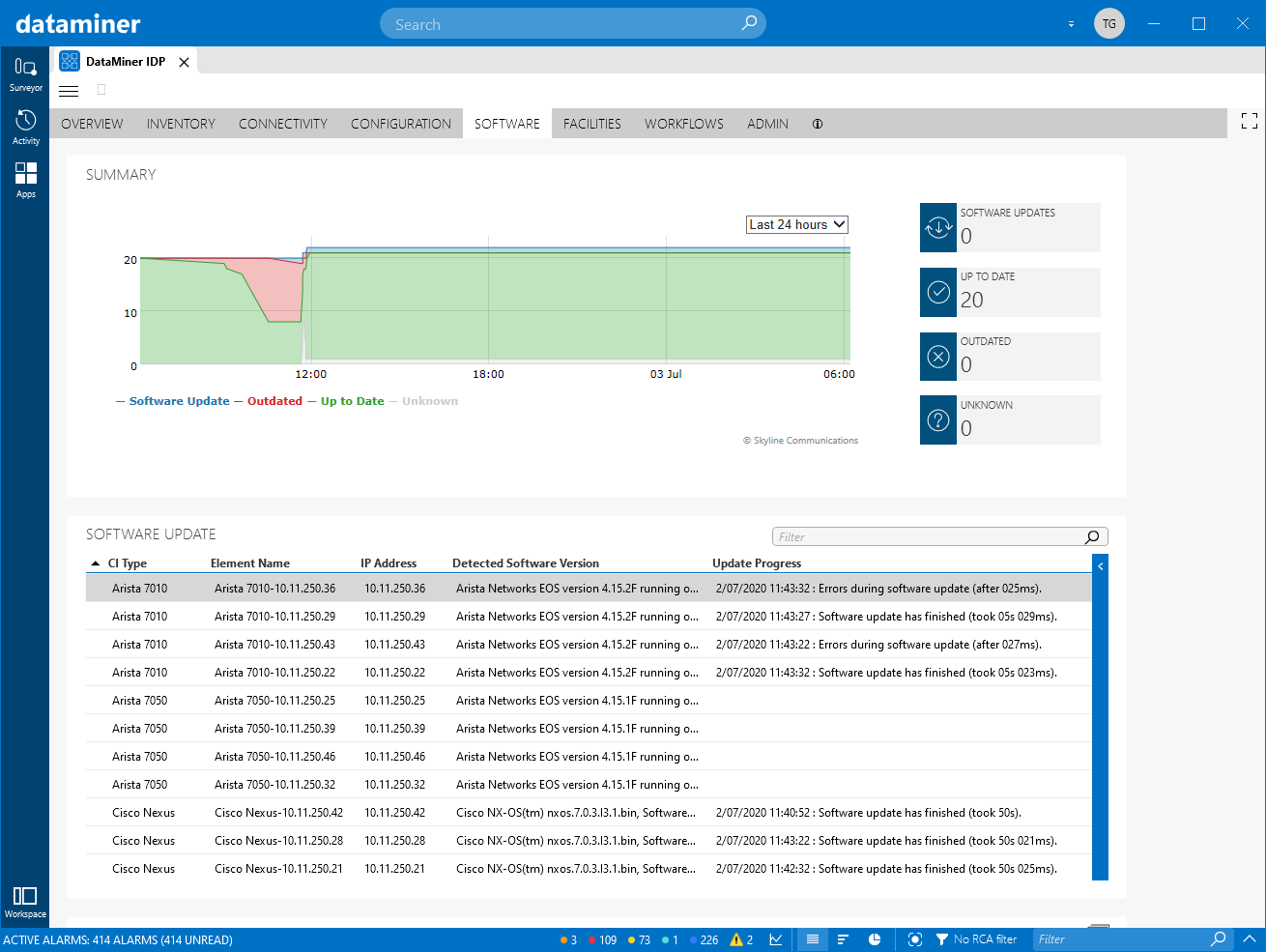The image size is (1266, 952).
Task: Click the DataMiner IDP tab icon
Action: [x=70, y=61]
